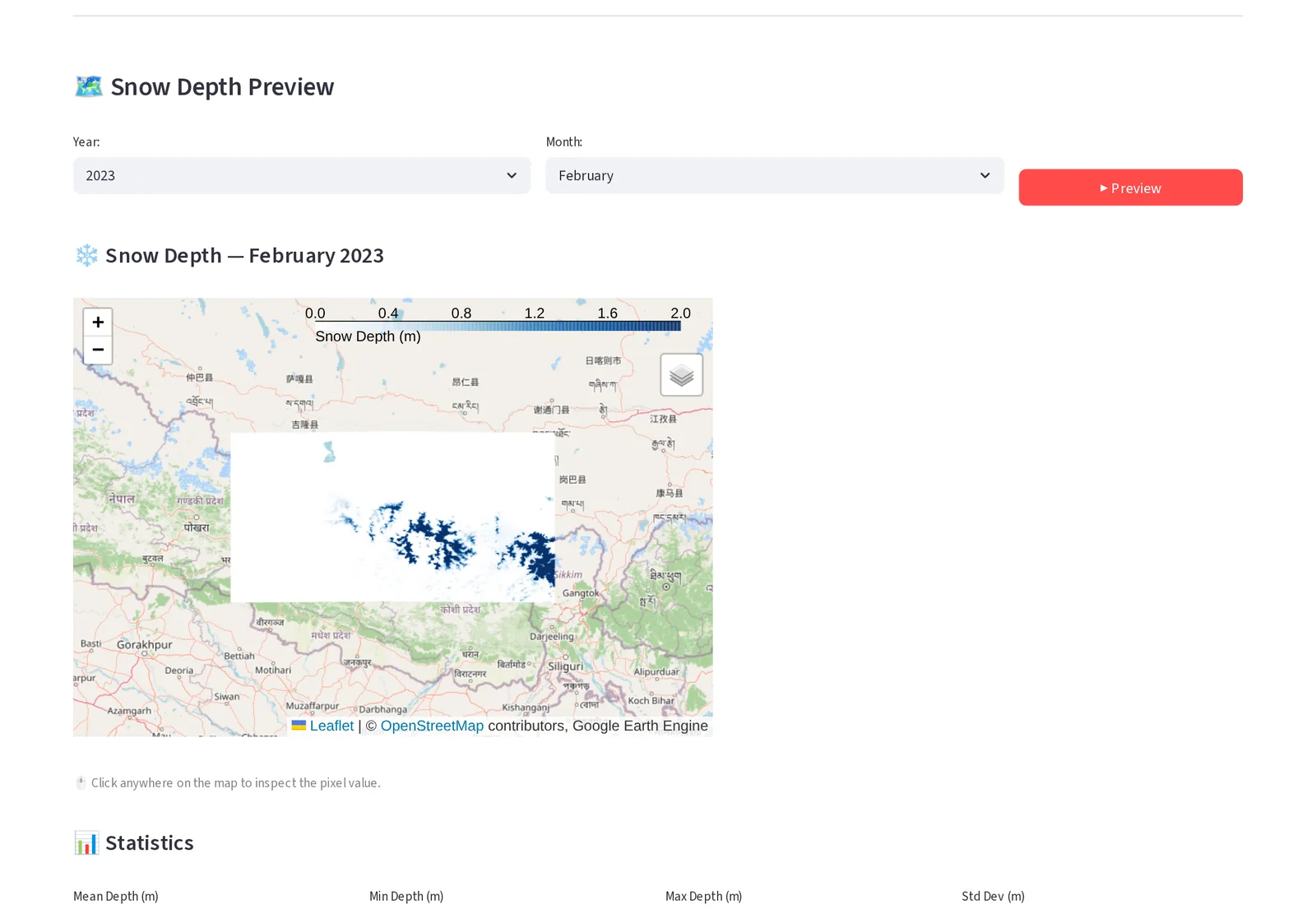The height and width of the screenshot is (914, 1316).
Task: Click the Alipurduar label on the map
Action: pyautogui.click(x=656, y=672)
